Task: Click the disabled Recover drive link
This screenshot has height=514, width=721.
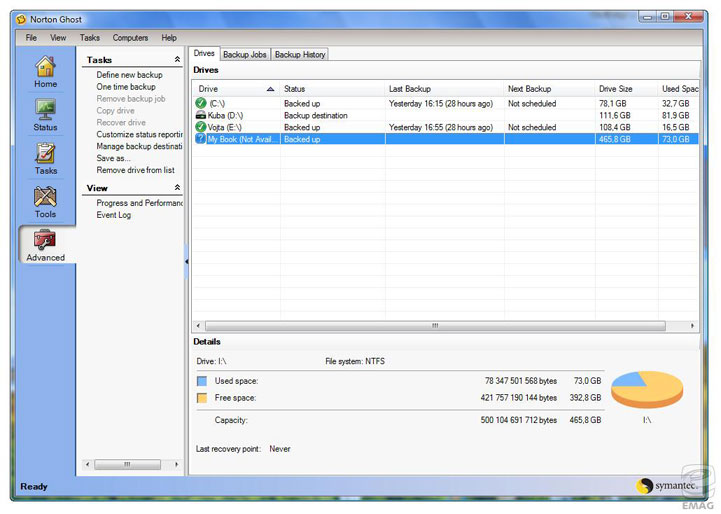Action: point(121,122)
